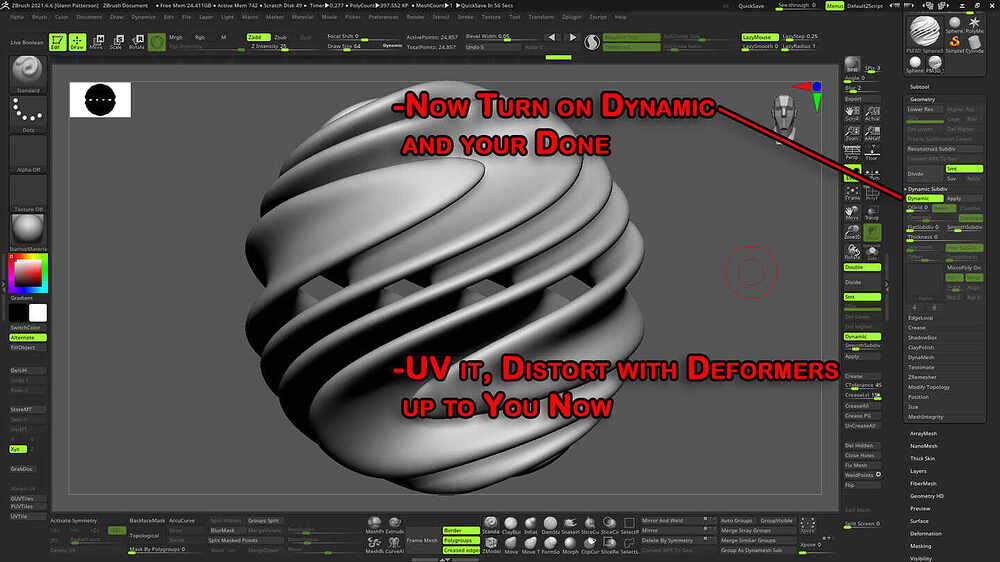Switch to the Move transform tool
The width and height of the screenshot is (1000, 562).
[x=97, y=43]
